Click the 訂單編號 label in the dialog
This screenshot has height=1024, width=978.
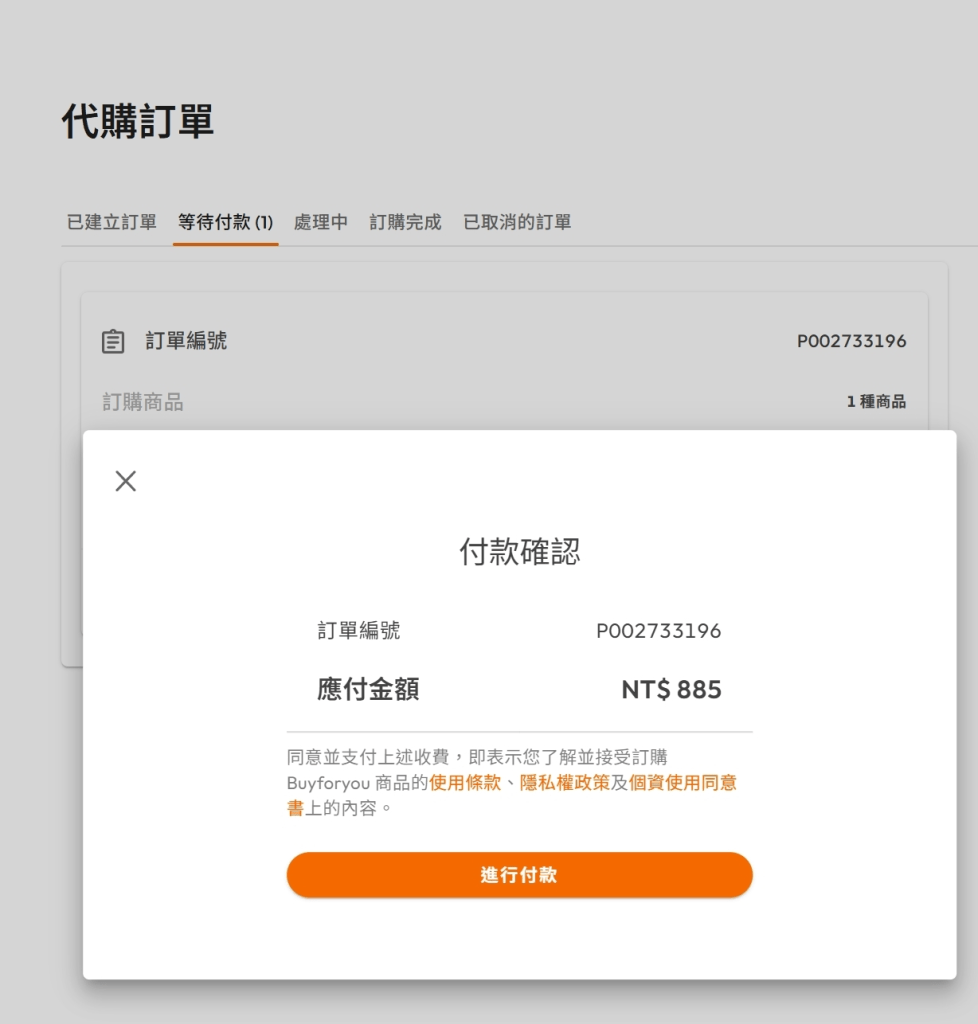pos(359,631)
